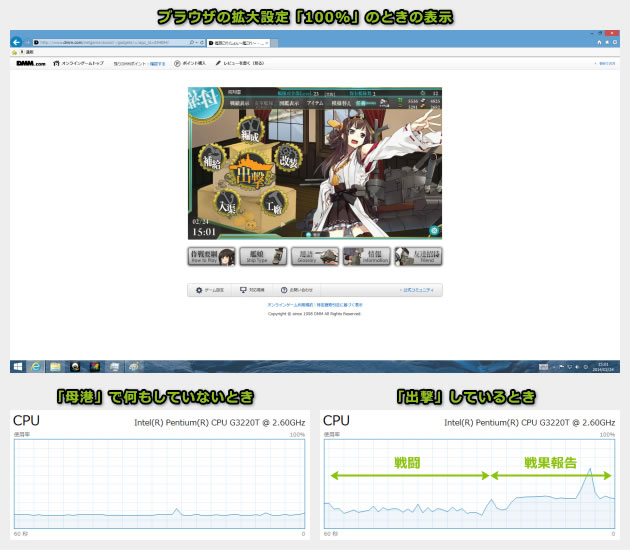This screenshot has width=630, height=550.
Task: Click the address bar search magnifier icon
Action: click(192, 43)
